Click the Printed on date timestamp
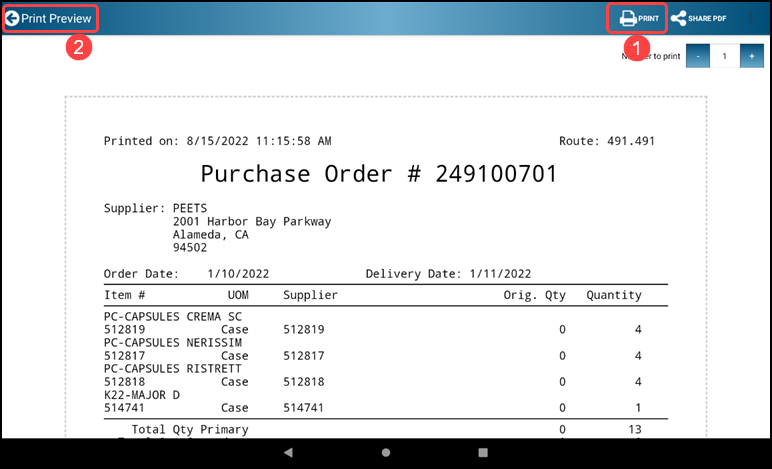772x469 pixels. (x=259, y=141)
